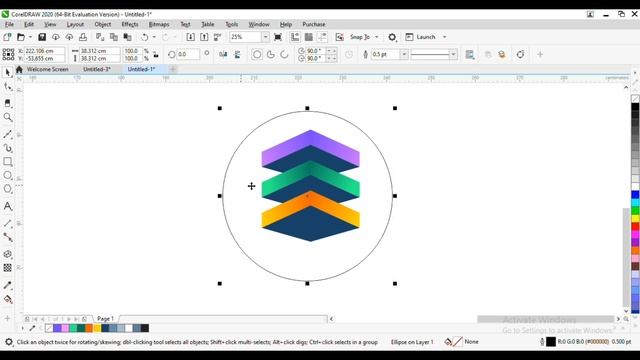This screenshot has width=640, height=360.
Task: Select the Color Eyedropper tool
Action: click(x=7, y=285)
